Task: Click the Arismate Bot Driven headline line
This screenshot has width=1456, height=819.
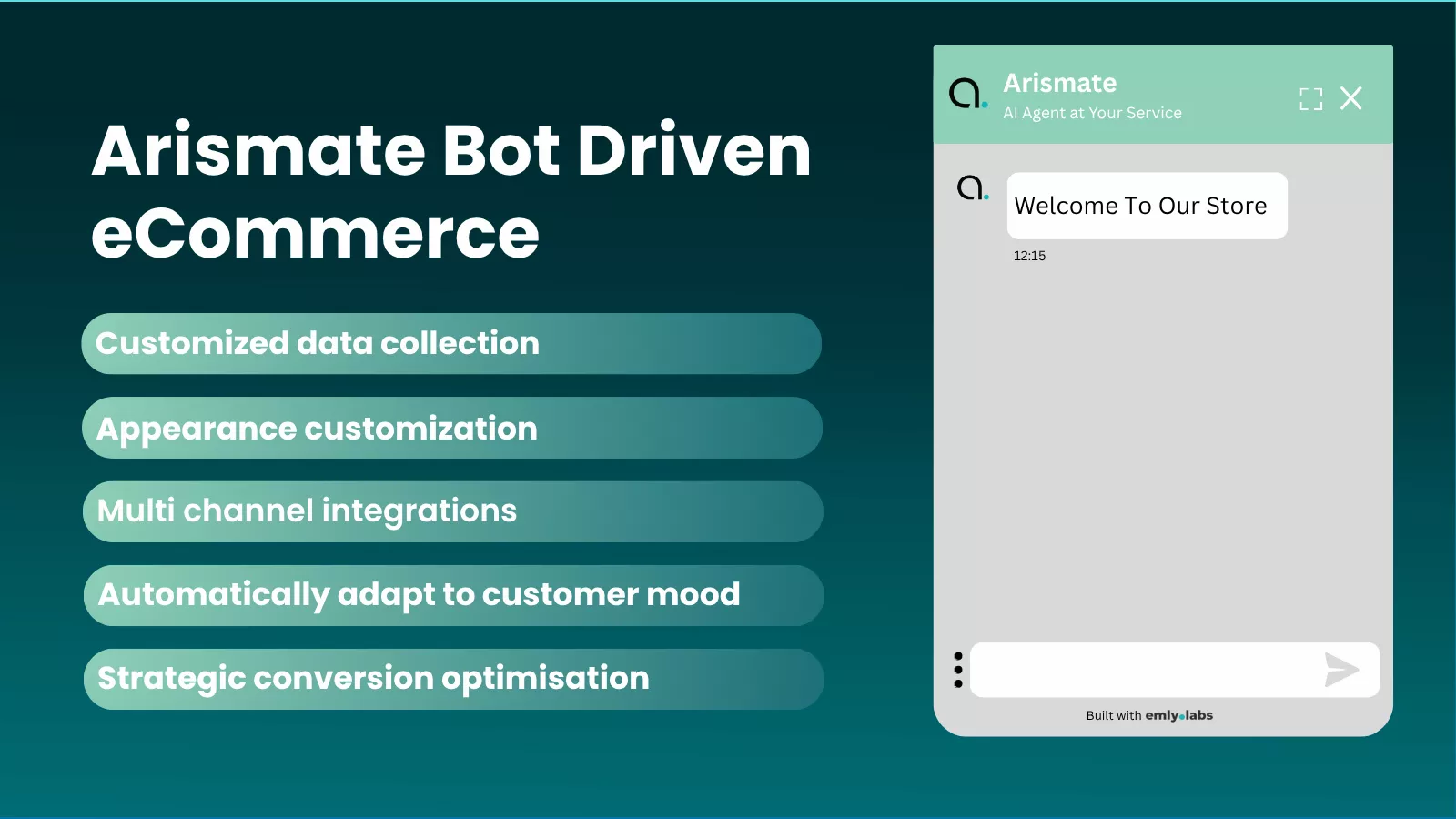Action: pos(450,150)
